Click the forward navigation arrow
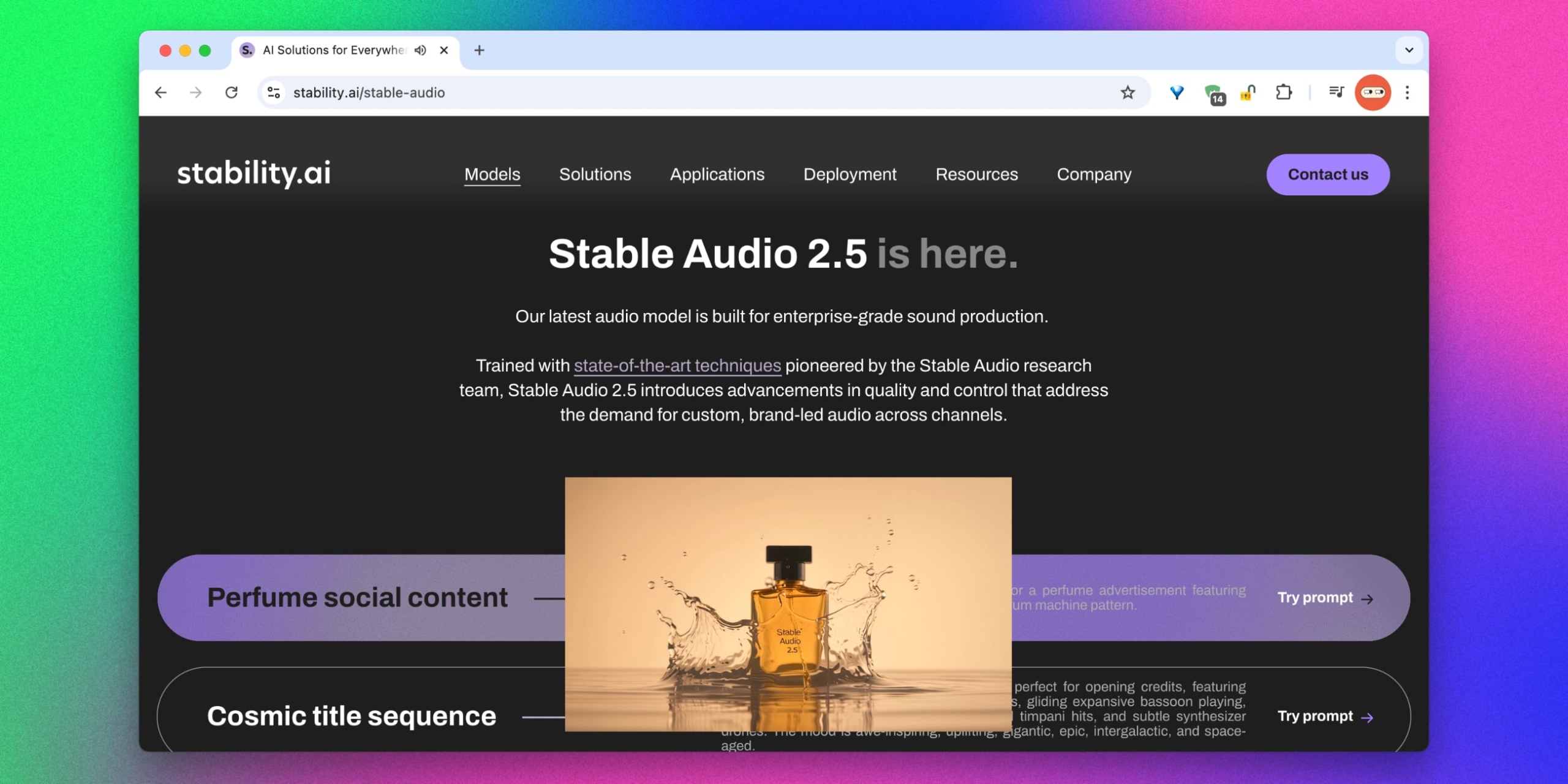The height and width of the screenshot is (784, 1568). (x=196, y=92)
